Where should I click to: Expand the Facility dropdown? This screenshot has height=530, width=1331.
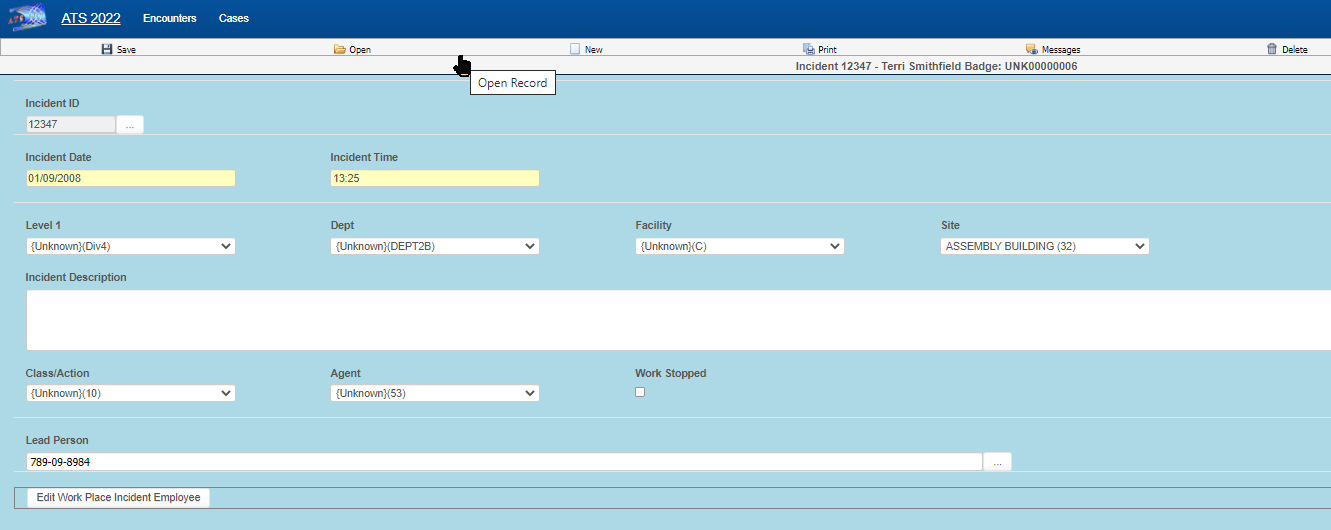coord(739,246)
